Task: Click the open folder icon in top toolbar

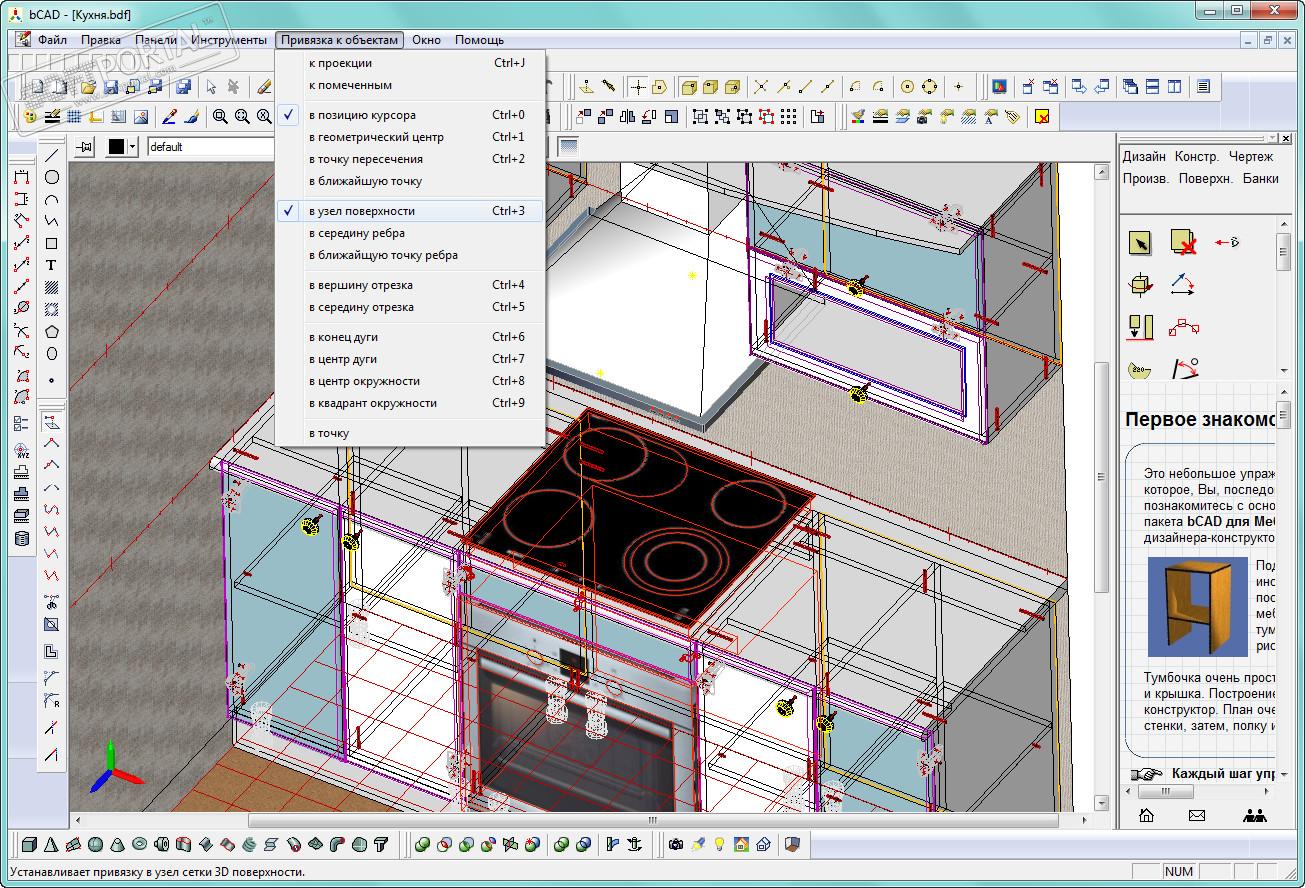Action: pyautogui.click(x=88, y=87)
